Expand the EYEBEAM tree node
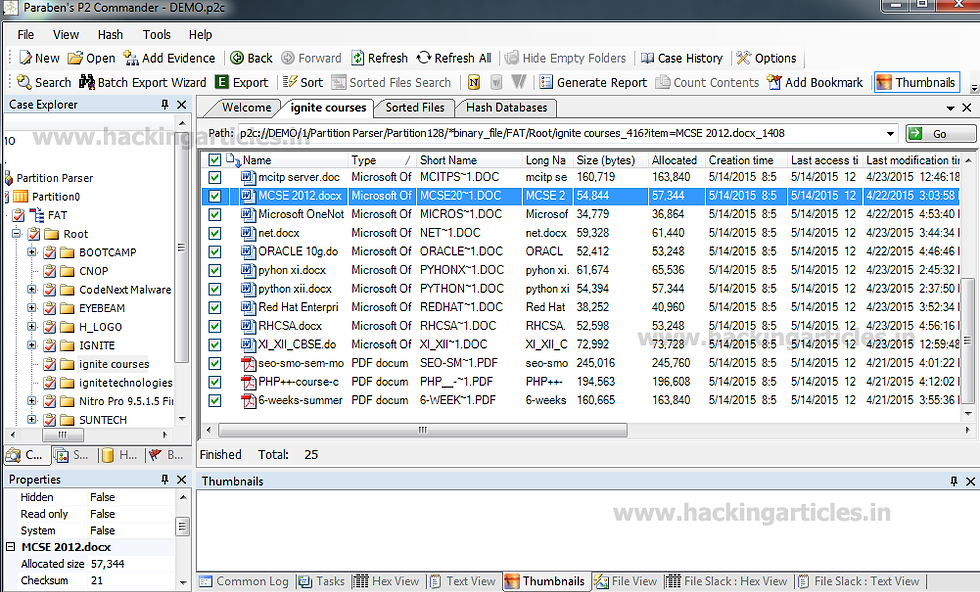Viewport: 980px width, 592px height. [32, 308]
